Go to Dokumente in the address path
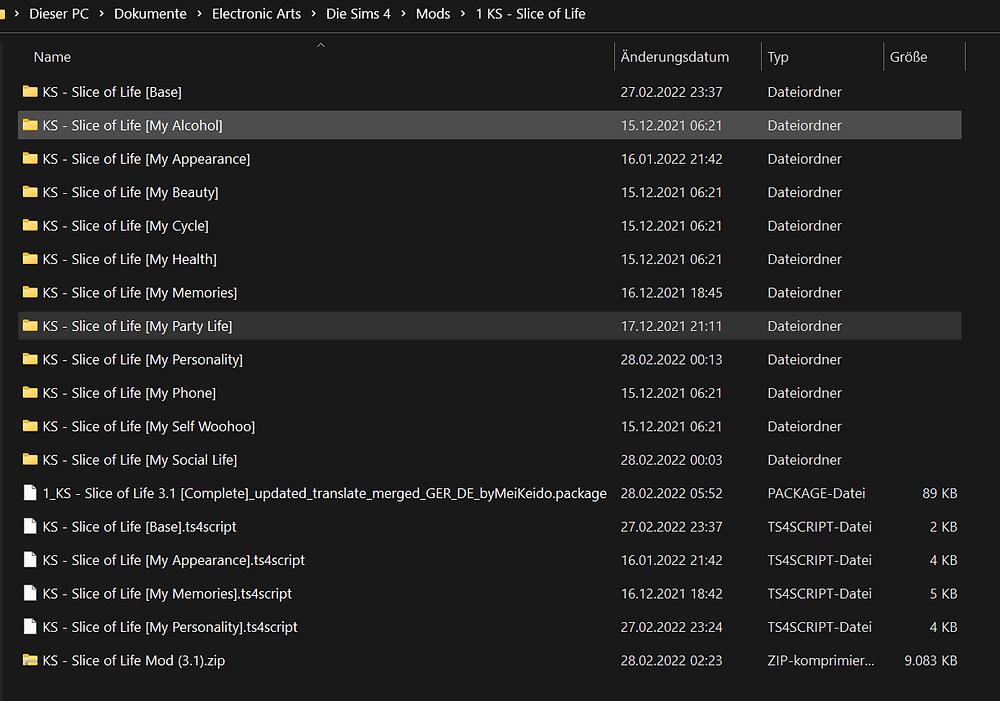This screenshot has height=701, width=1000. click(151, 13)
